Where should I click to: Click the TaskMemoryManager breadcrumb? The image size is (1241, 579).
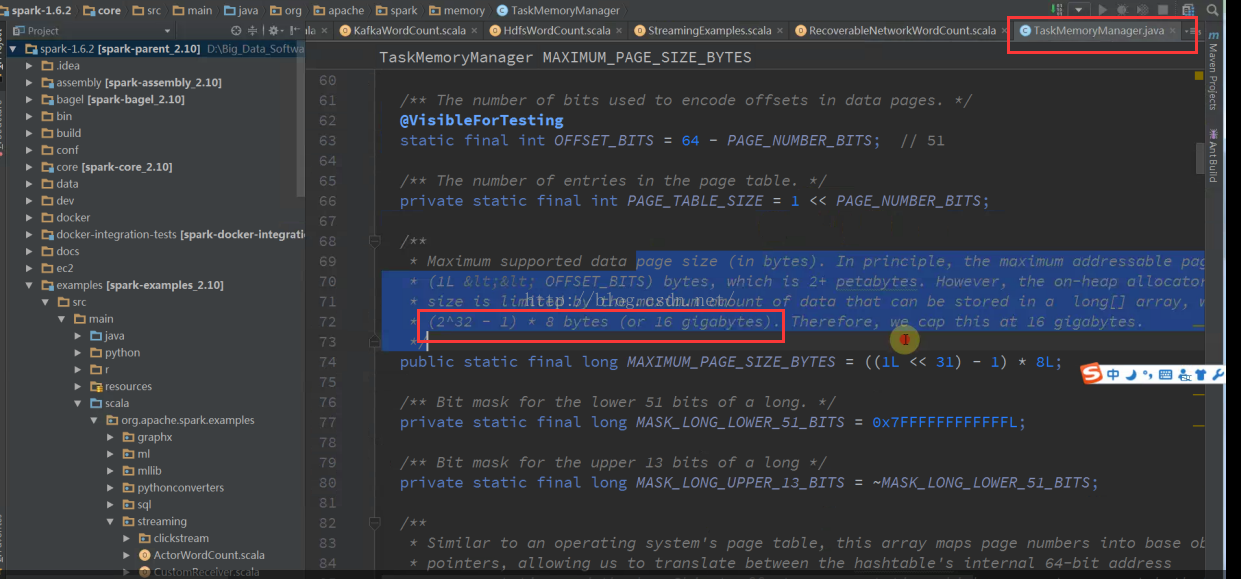point(558,10)
